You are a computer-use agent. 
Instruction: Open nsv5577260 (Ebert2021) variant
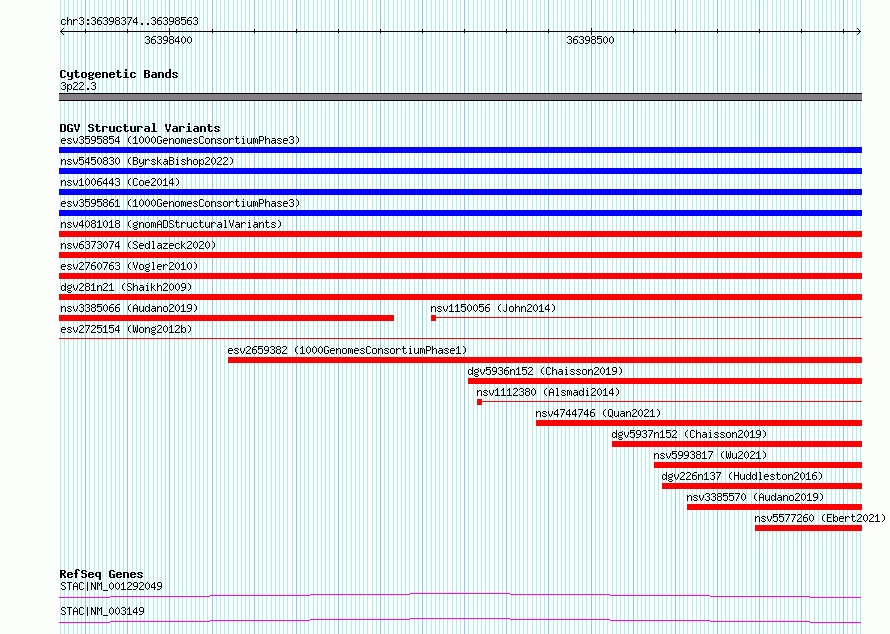[x=820, y=518]
